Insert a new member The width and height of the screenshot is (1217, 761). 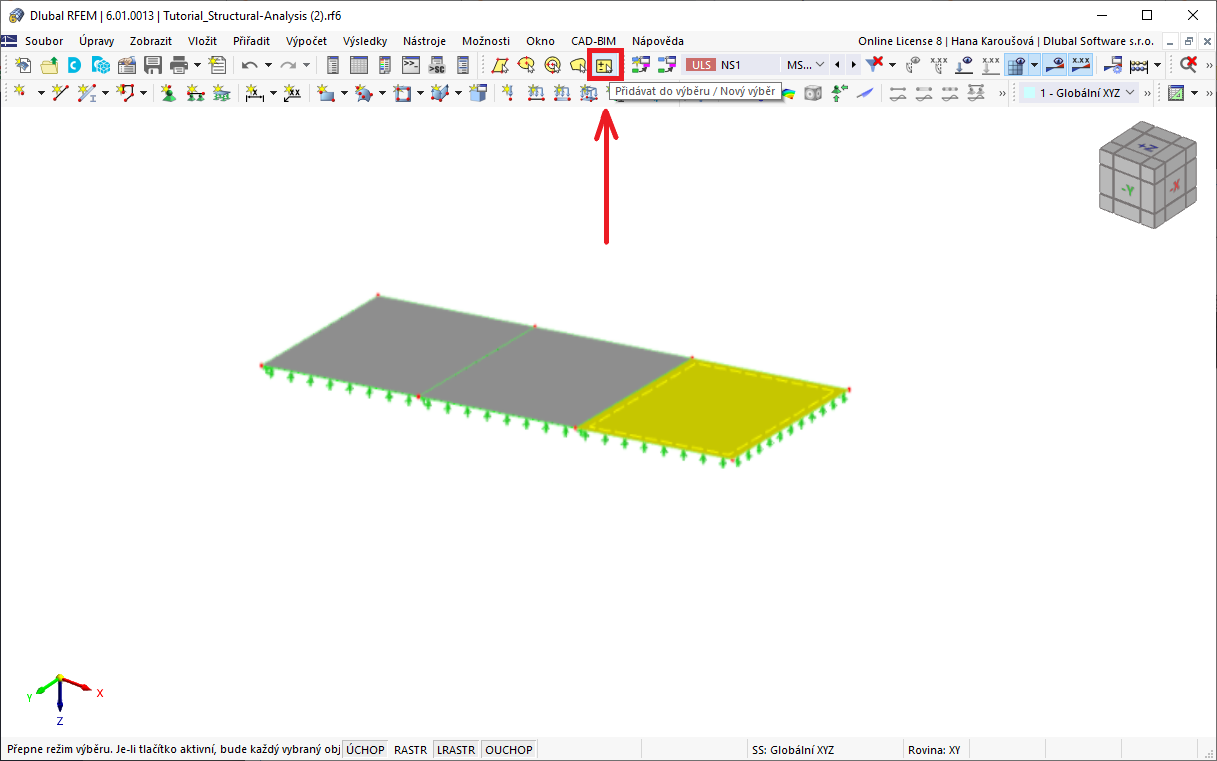[87, 92]
